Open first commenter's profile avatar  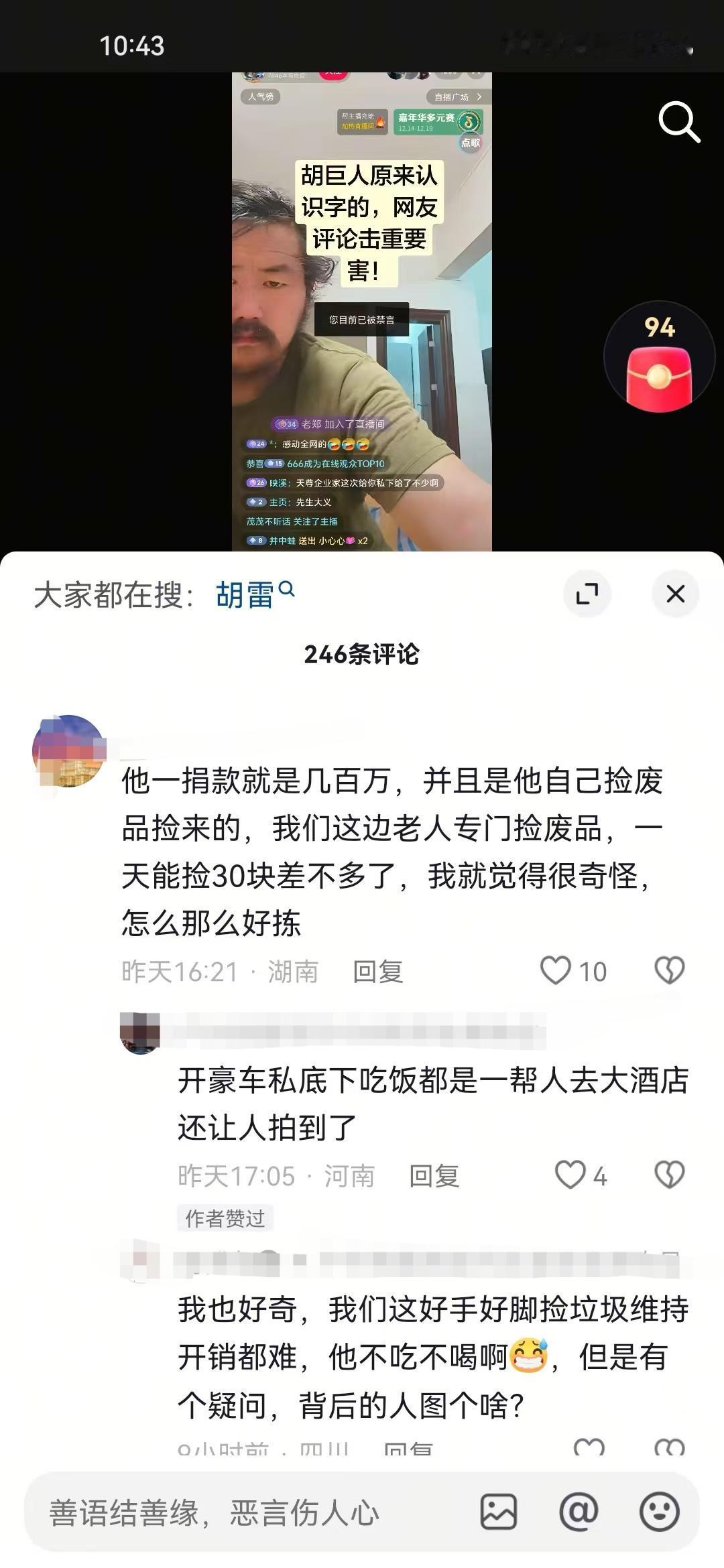click(x=69, y=750)
